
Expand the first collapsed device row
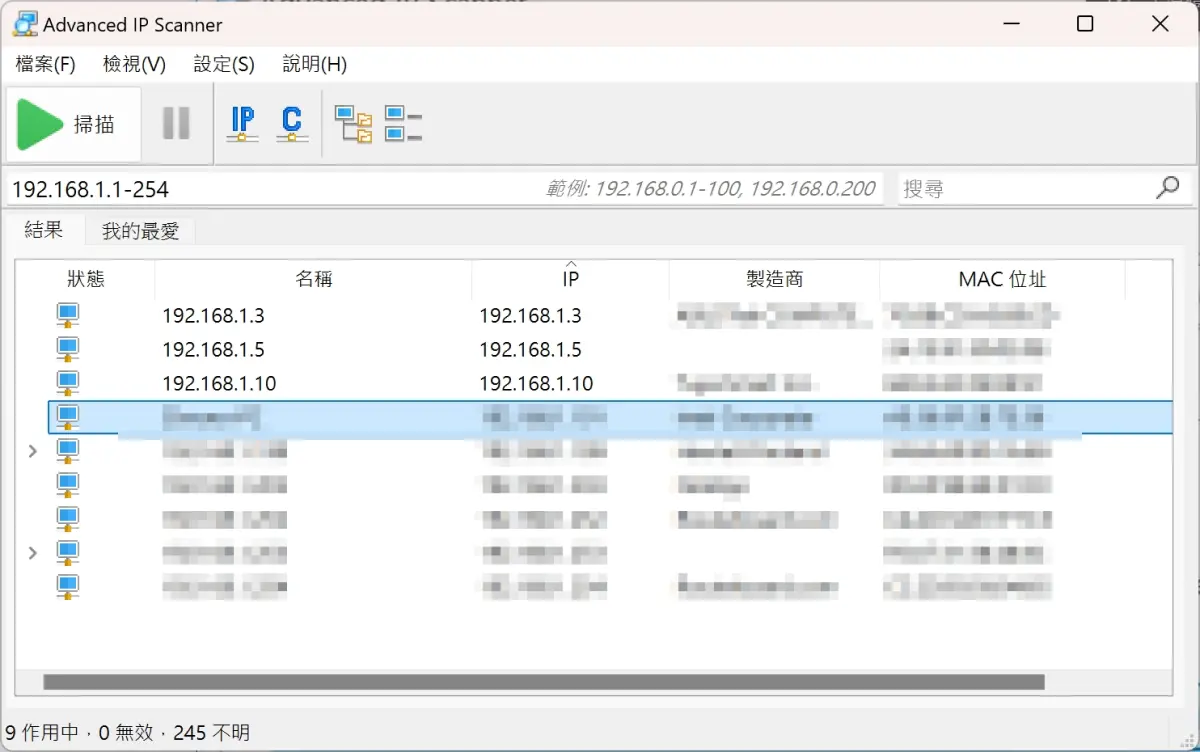[32, 451]
